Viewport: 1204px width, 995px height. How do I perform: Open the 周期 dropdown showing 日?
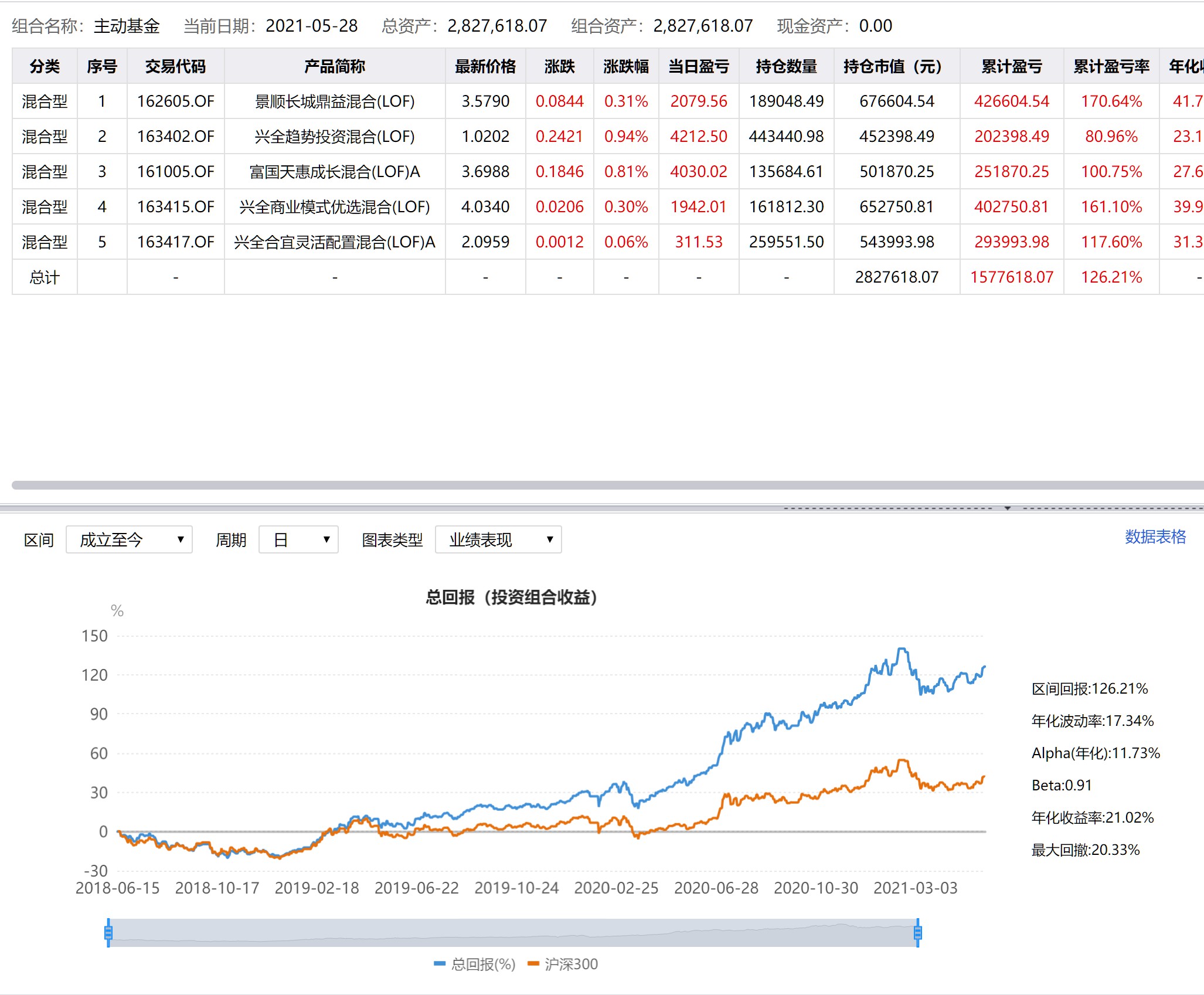click(298, 539)
